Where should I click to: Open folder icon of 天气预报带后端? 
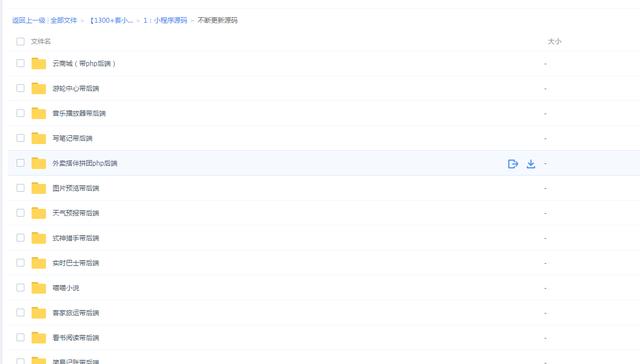[39, 213]
